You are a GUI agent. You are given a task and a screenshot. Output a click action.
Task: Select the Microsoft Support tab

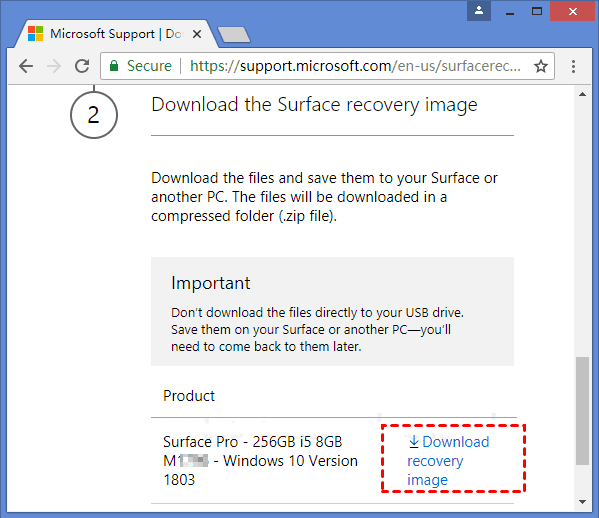point(117,34)
